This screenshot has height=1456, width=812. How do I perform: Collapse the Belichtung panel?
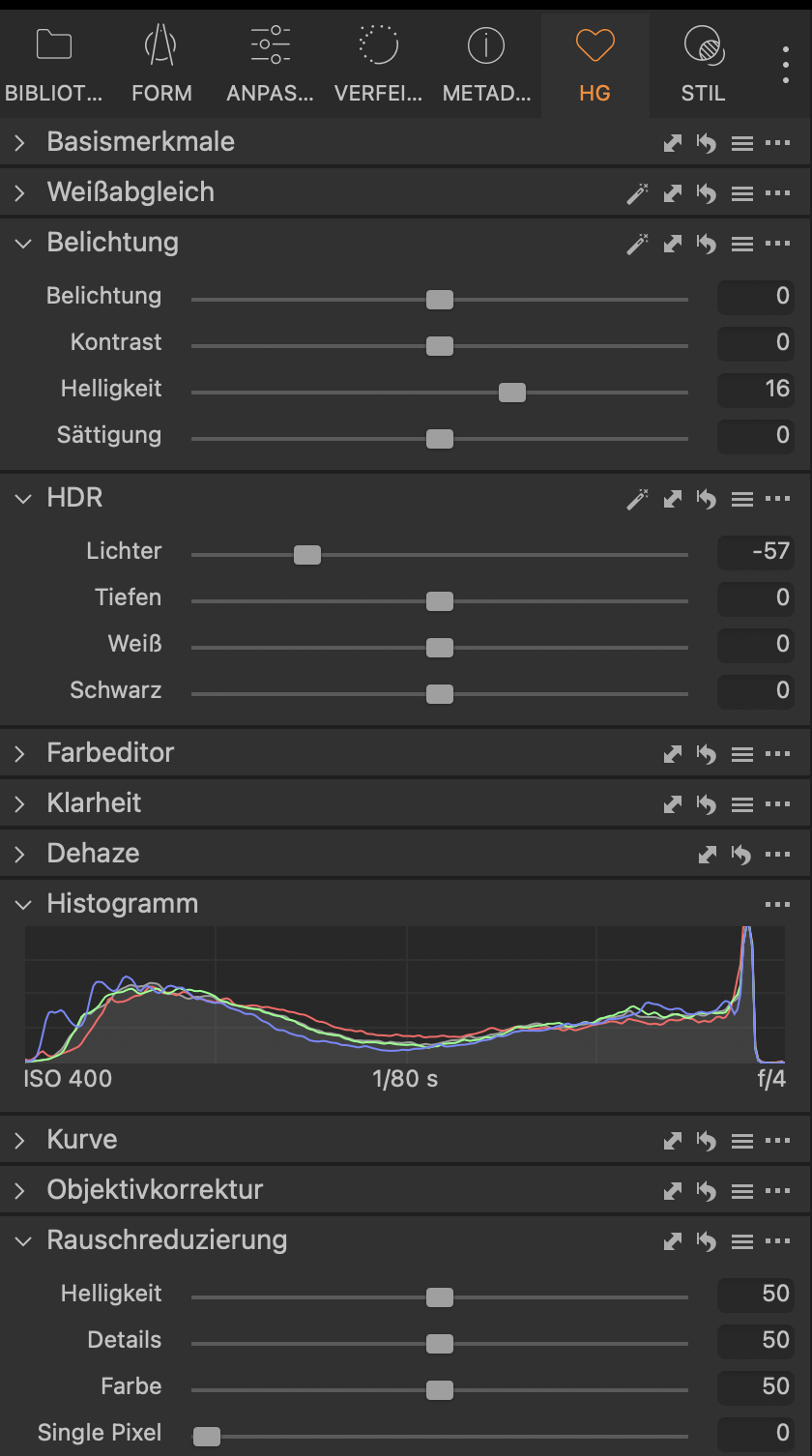click(22, 243)
